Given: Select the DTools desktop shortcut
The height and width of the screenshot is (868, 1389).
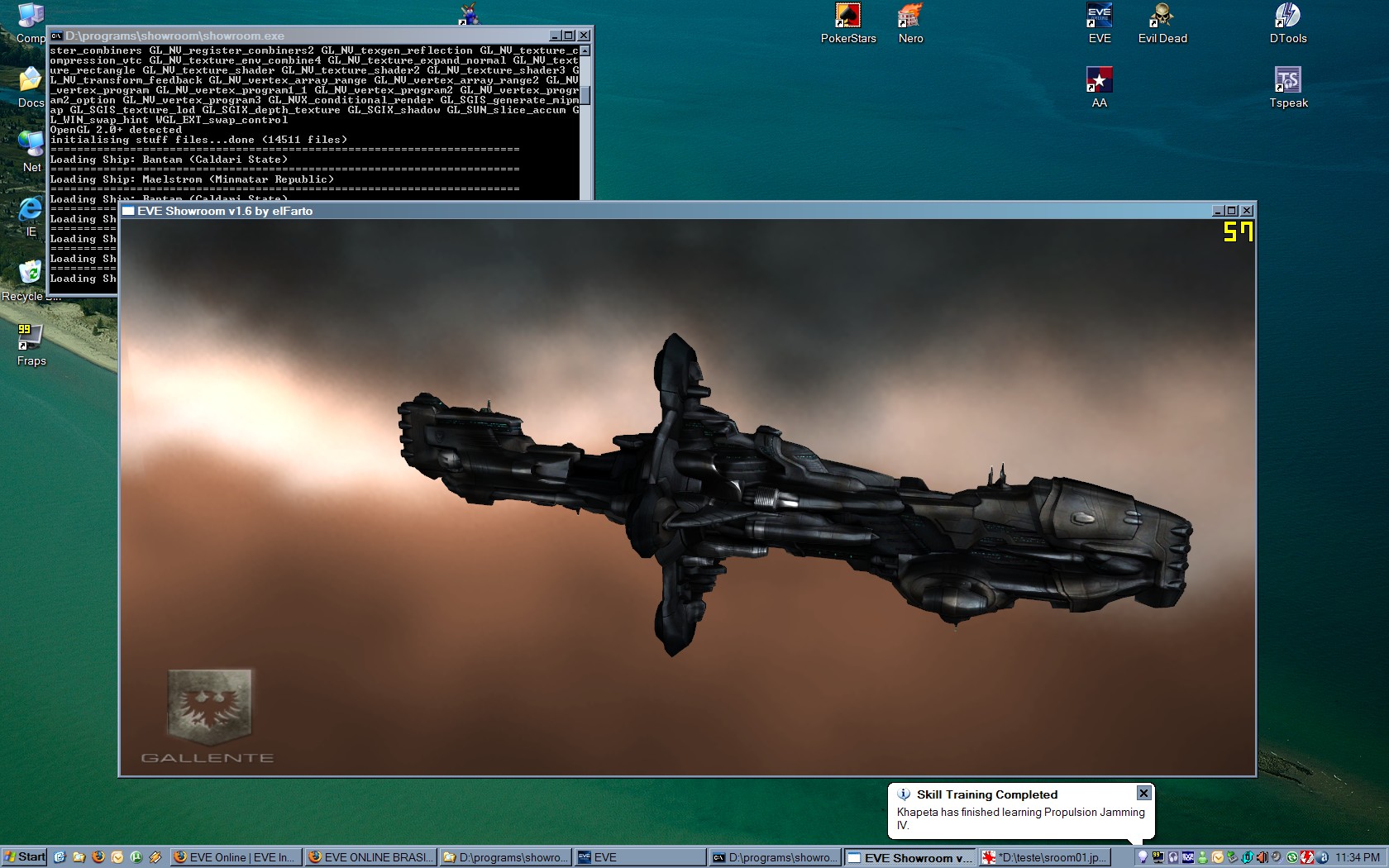Looking at the screenshot, I should click(x=1288, y=23).
